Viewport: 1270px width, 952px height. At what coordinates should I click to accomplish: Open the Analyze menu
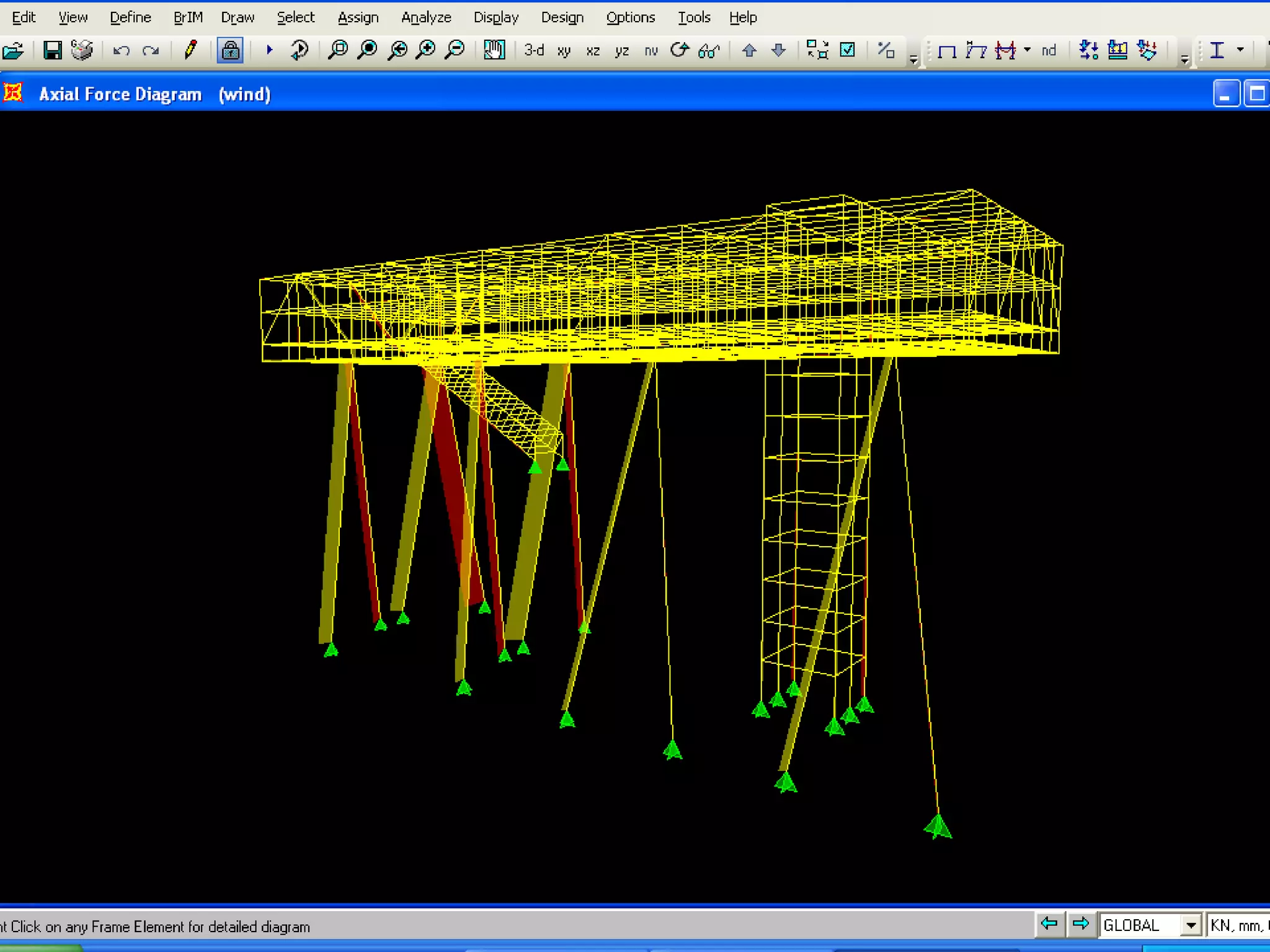tap(426, 17)
